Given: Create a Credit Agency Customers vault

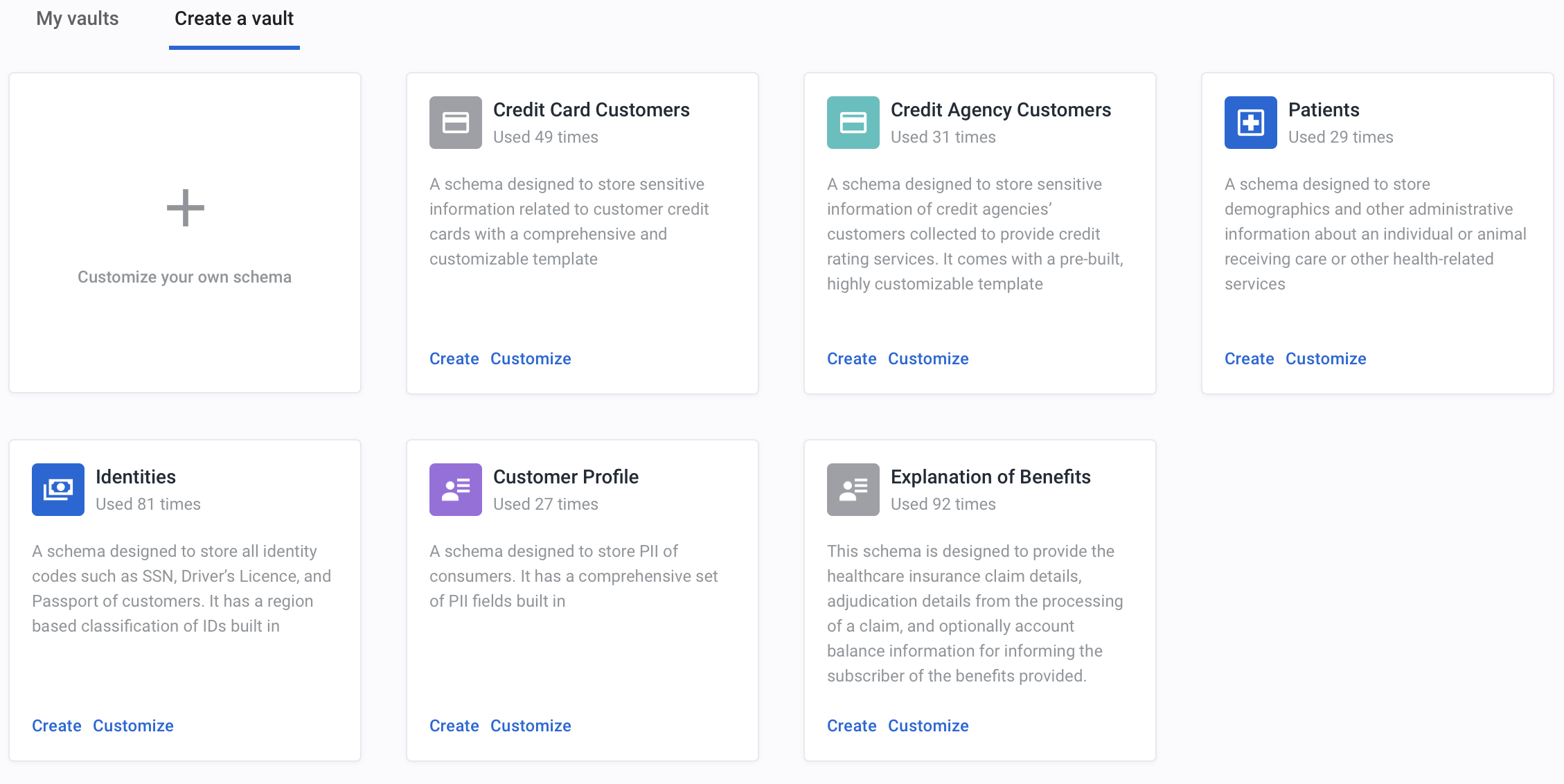Looking at the screenshot, I should click(852, 359).
